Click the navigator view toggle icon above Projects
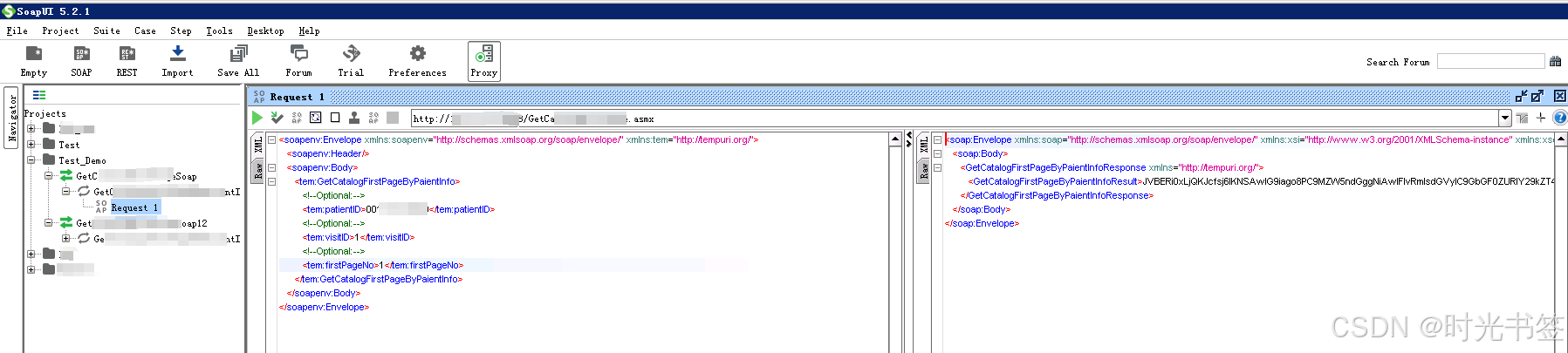The height and width of the screenshot is (353, 1568). pos(39,95)
